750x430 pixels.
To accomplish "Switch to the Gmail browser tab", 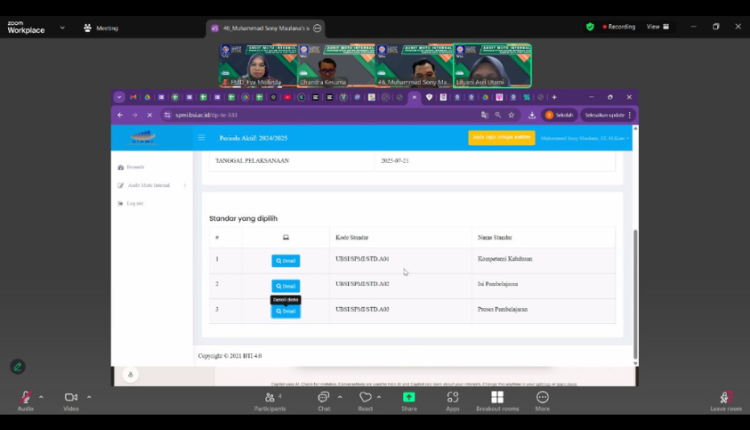I will click(x=133, y=97).
